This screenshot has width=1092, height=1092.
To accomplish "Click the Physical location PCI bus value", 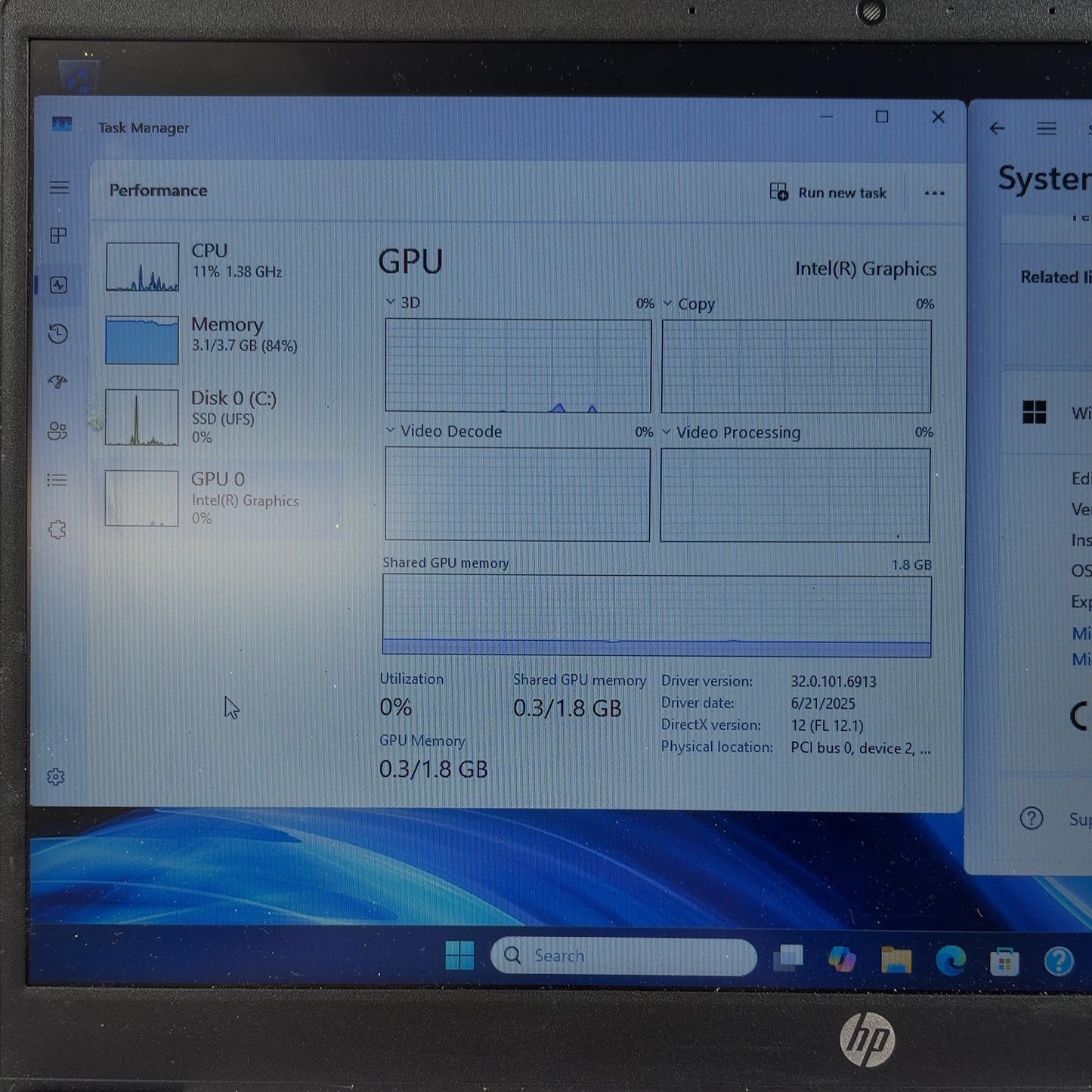I will point(861,748).
